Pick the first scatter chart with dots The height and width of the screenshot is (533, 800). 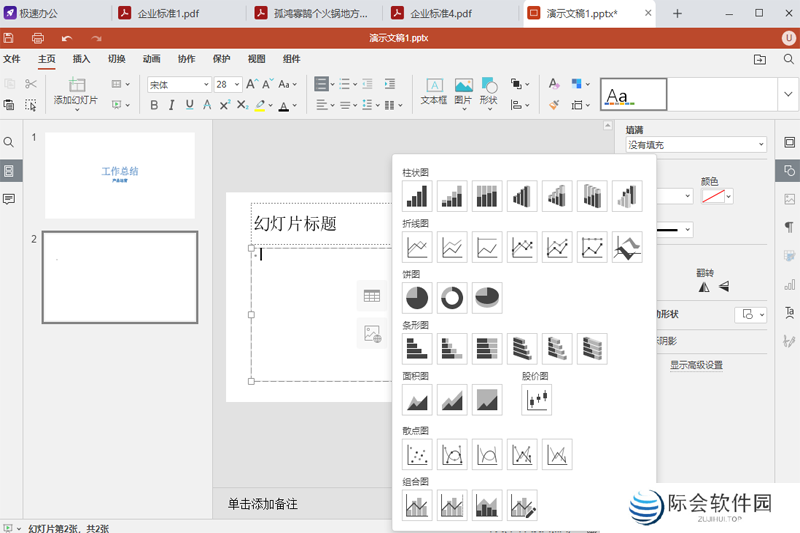[417, 455]
